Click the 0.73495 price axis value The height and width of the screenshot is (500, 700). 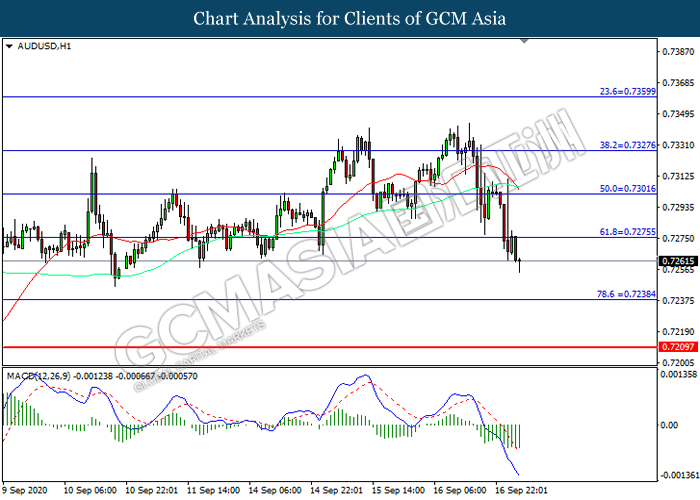(678, 114)
